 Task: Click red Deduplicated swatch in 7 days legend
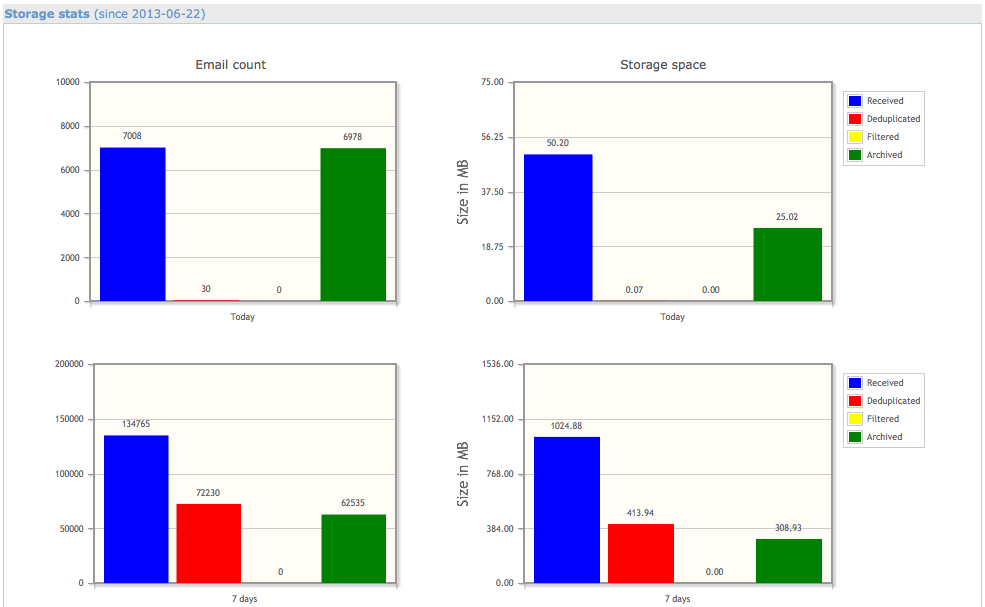pos(855,401)
